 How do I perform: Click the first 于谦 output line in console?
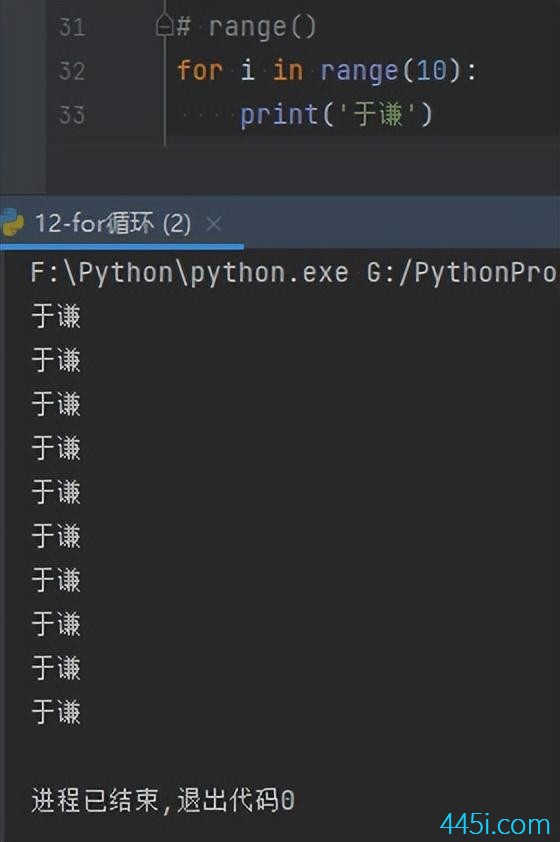click(56, 316)
